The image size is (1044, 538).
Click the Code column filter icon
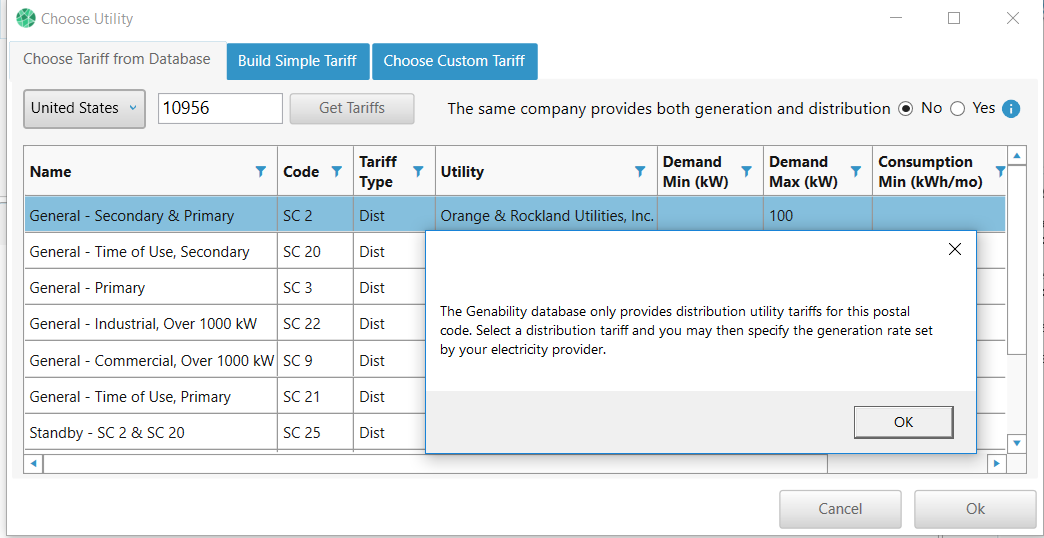(x=337, y=172)
